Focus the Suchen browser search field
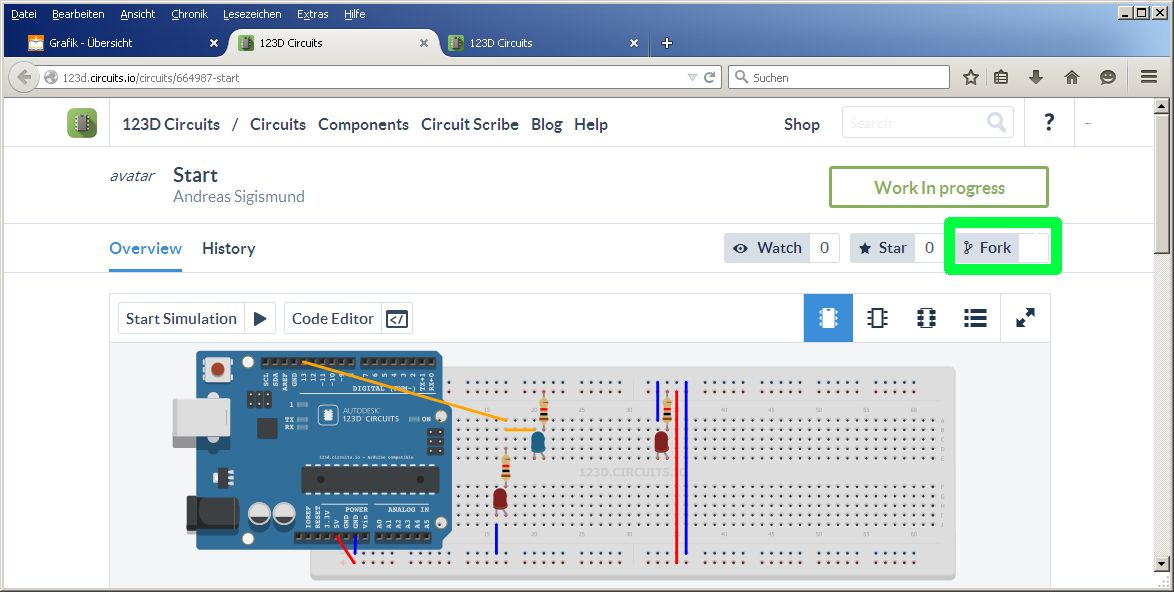Image resolution: width=1174 pixels, height=592 pixels. coord(839,77)
